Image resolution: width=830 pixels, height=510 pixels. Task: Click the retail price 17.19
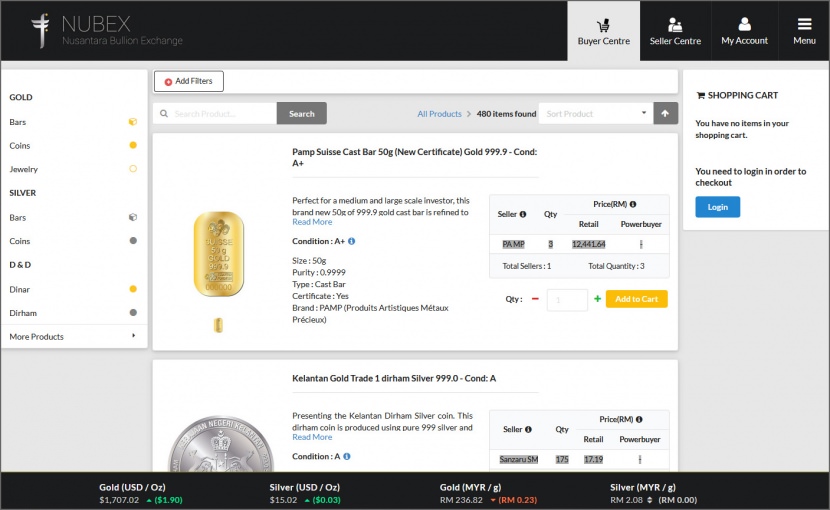click(x=593, y=459)
